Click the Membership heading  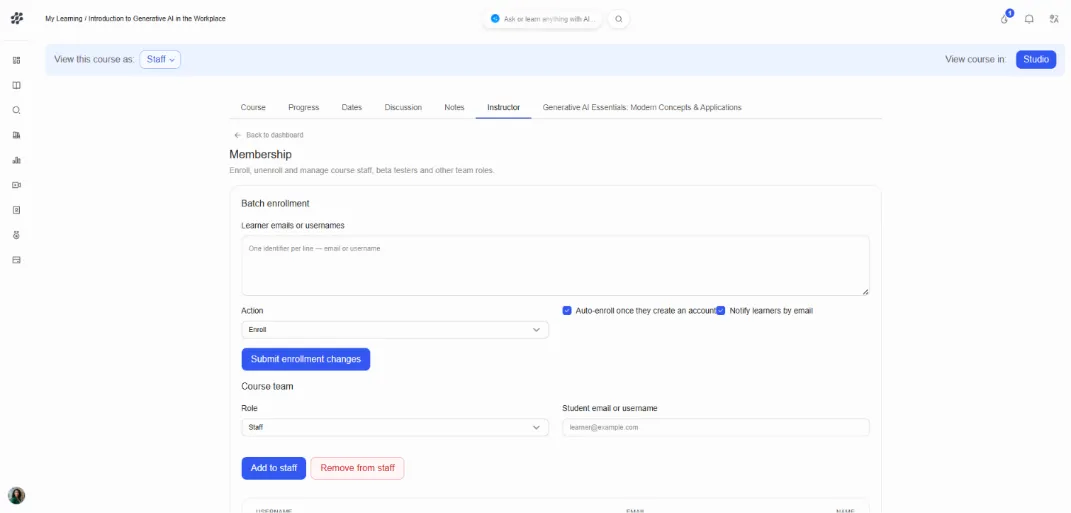pyautogui.click(x=260, y=154)
